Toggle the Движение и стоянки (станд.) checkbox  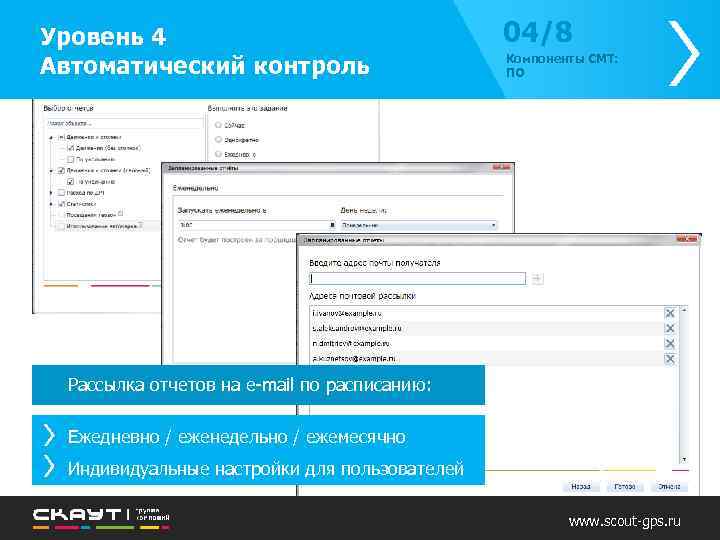(x=61, y=170)
